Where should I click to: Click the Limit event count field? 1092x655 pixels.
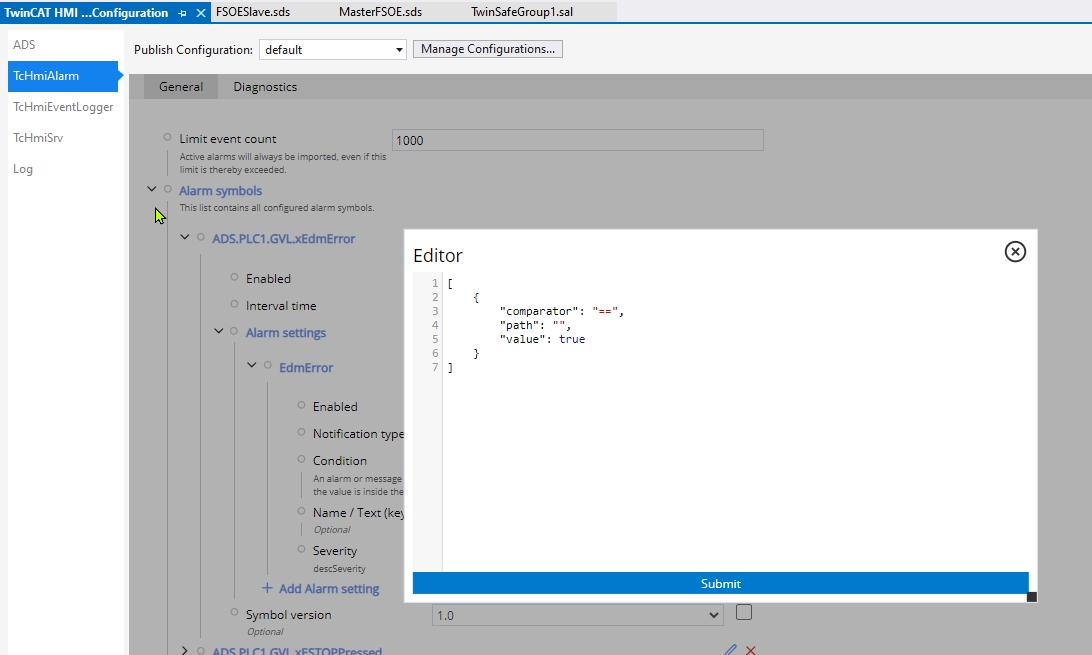577,140
